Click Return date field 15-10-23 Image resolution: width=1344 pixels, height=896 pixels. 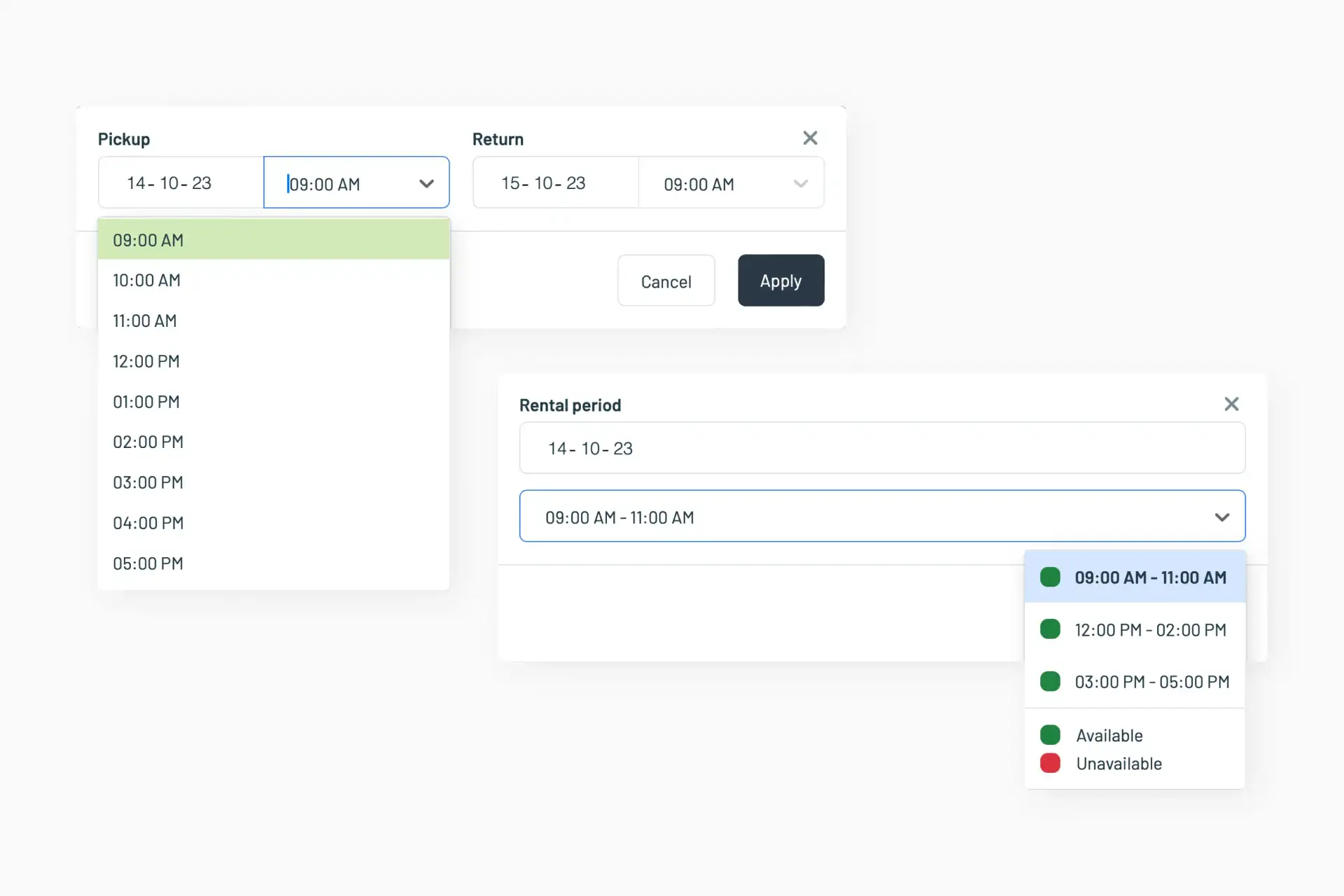point(555,183)
